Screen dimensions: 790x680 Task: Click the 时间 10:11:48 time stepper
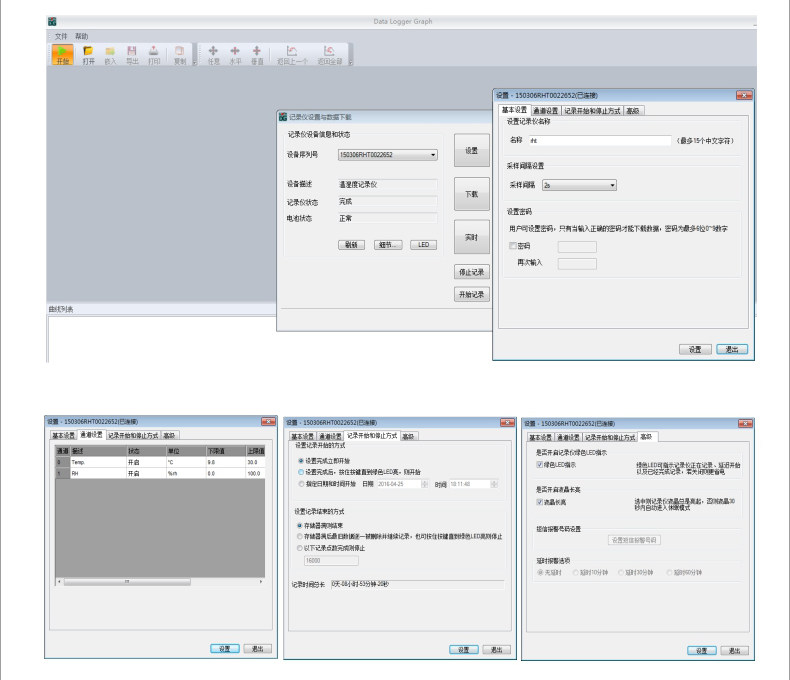click(x=494, y=484)
